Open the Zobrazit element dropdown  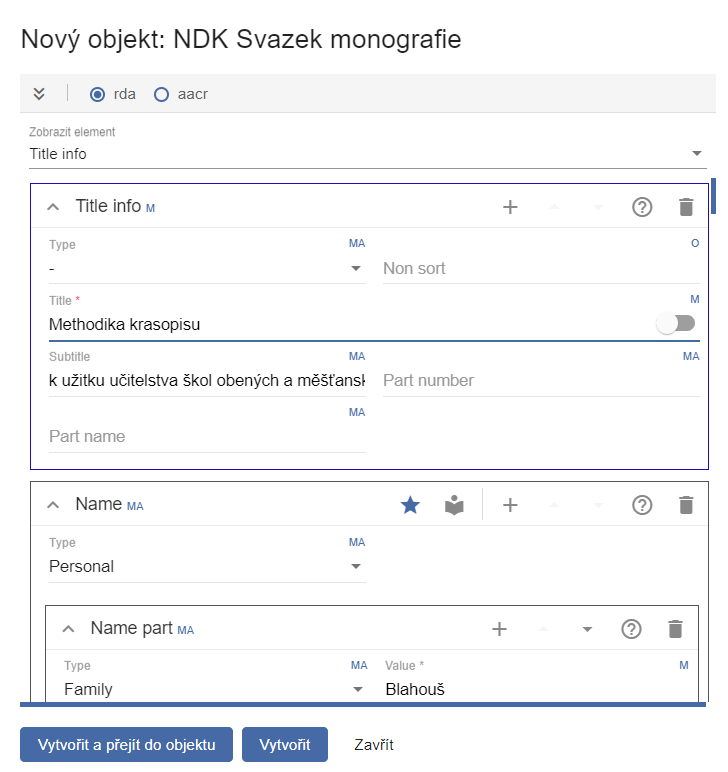[367, 154]
